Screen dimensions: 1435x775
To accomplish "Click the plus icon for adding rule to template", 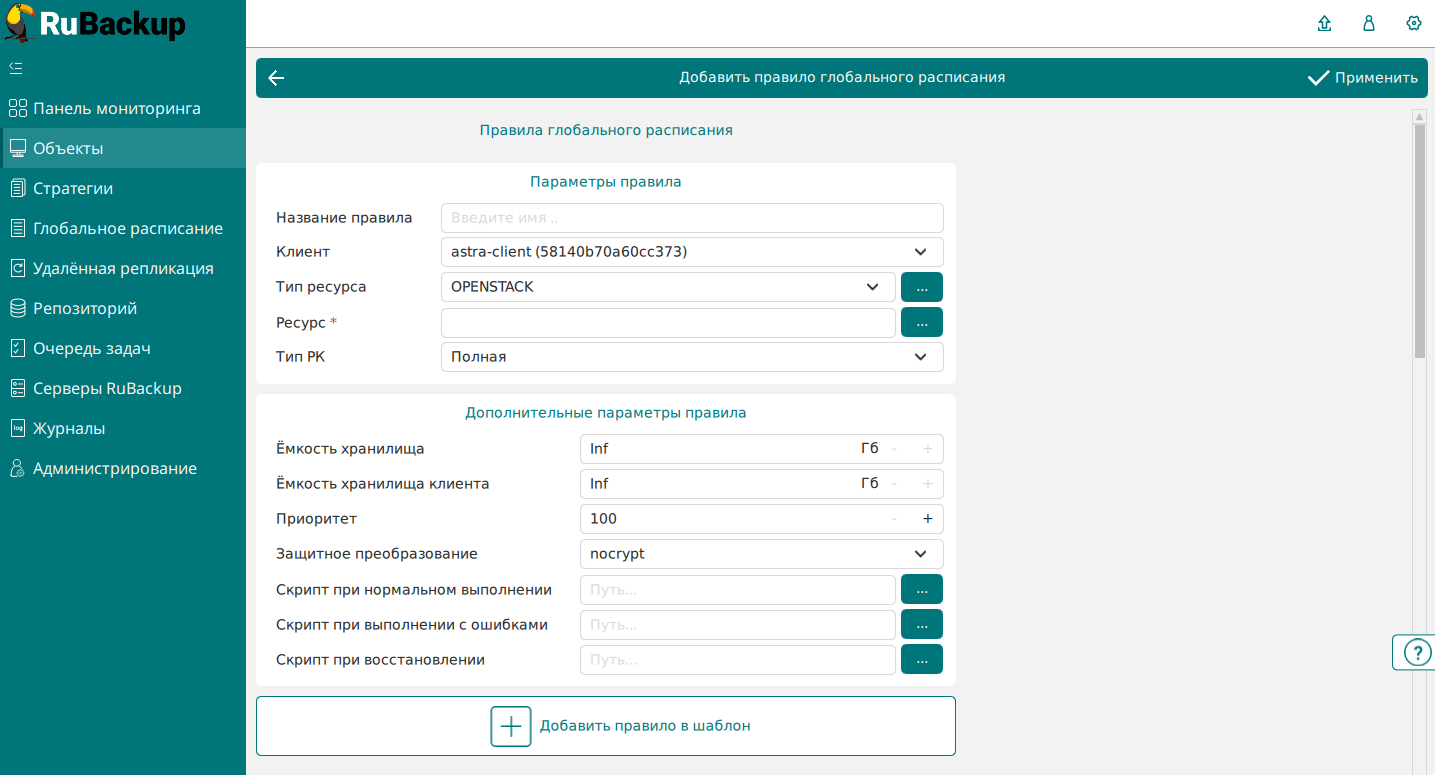I will [x=510, y=726].
